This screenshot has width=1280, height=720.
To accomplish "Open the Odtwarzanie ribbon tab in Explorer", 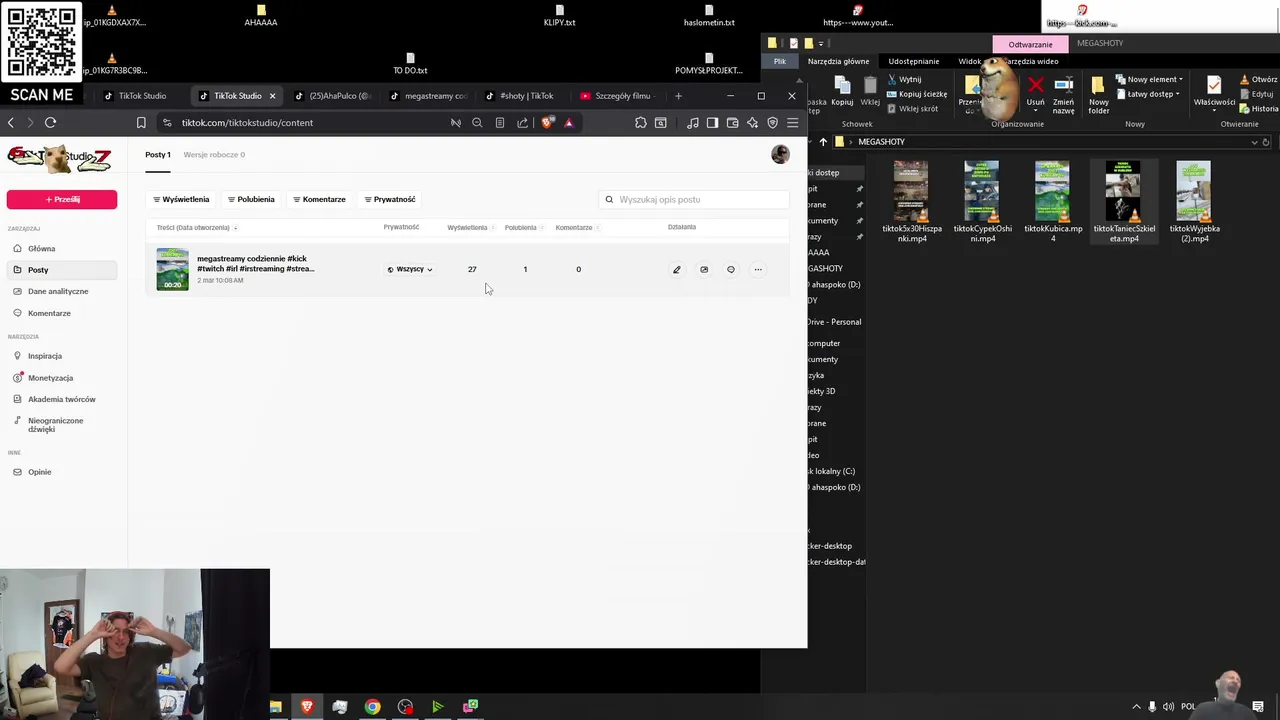I will click(1030, 44).
